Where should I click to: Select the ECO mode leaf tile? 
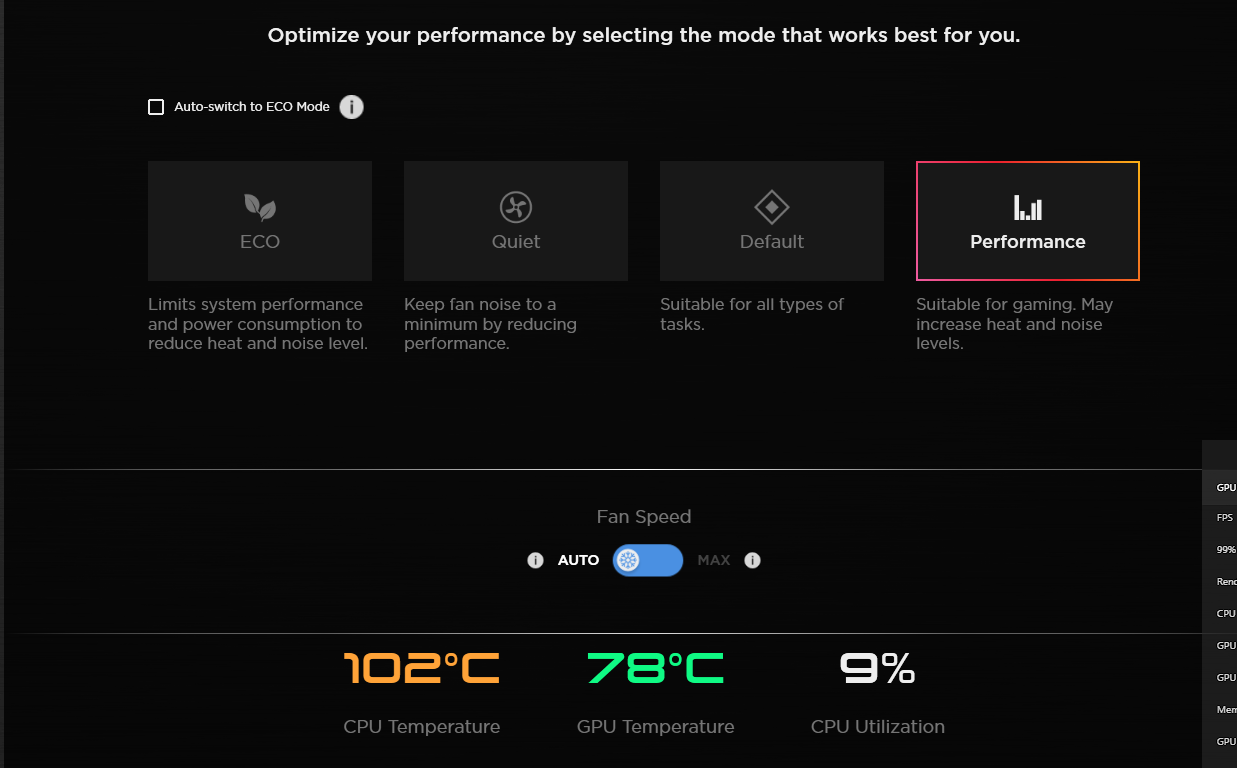[x=260, y=221]
